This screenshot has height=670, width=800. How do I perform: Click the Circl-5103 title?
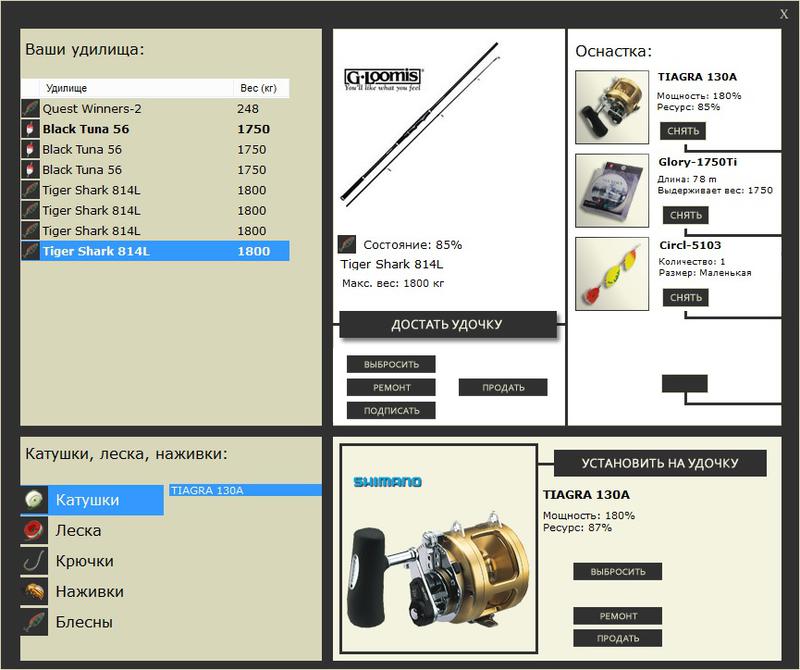pyautogui.click(x=690, y=245)
